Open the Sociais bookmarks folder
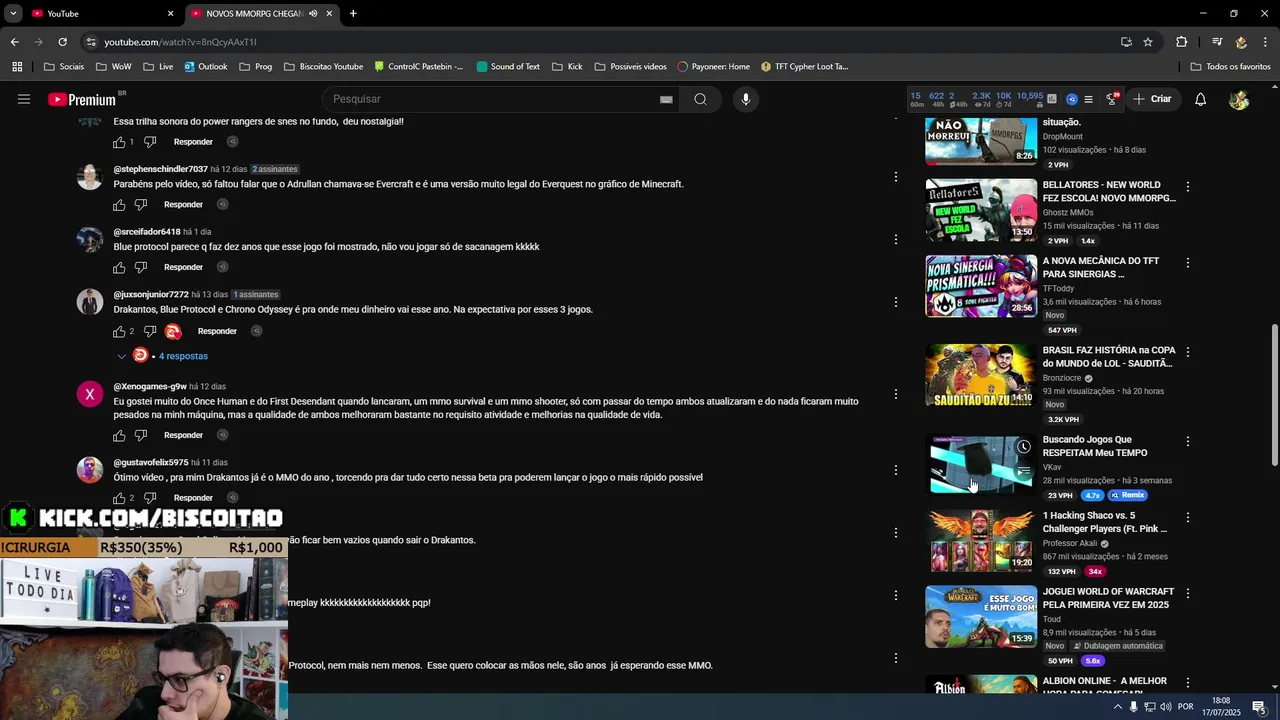The height and width of the screenshot is (720, 1280). pyautogui.click(x=64, y=67)
